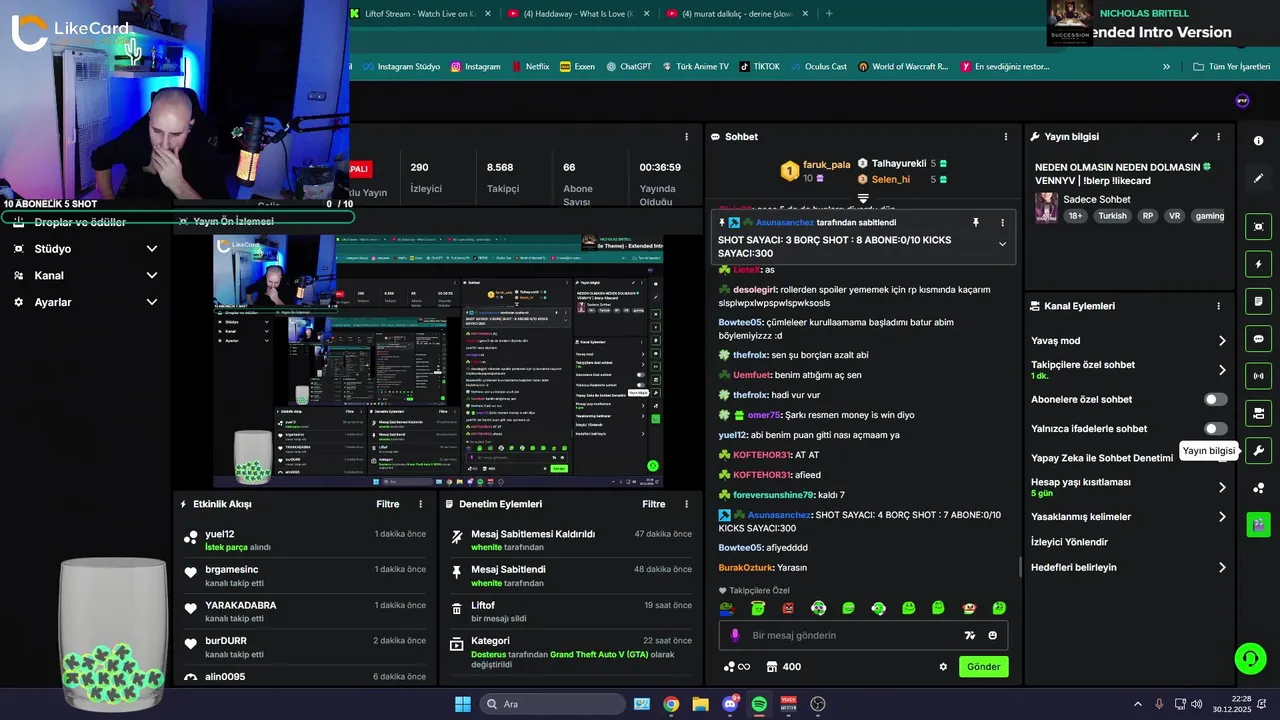Image resolution: width=1280 pixels, height=720 pixels.
Task: Click the broadcast signal icon in right sidebar
Action: [x=1258, y=376]
